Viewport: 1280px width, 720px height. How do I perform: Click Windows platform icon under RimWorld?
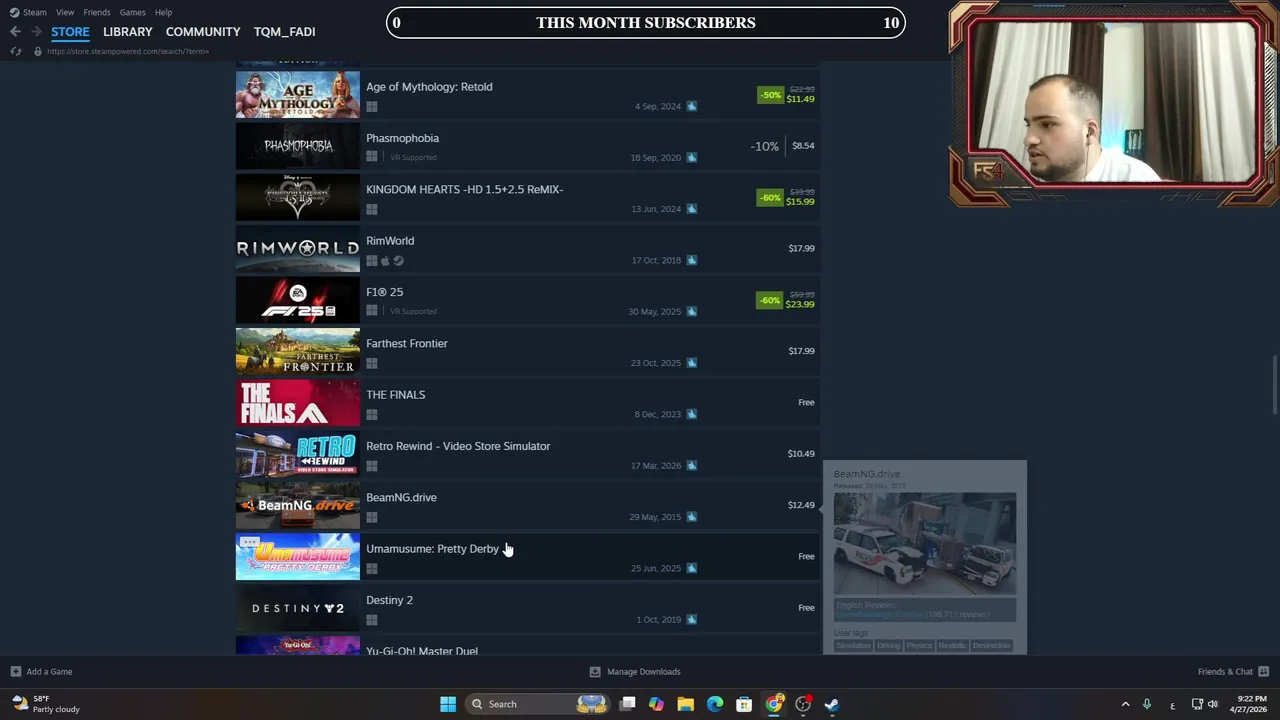[x=372, y=261]
